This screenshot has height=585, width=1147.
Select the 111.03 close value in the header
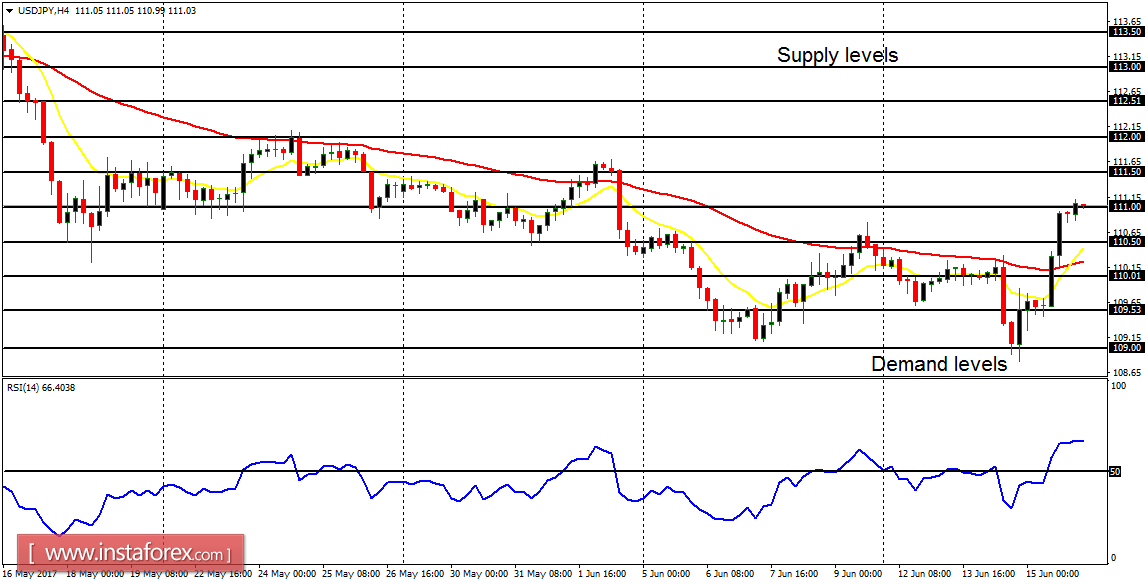(x=183, y=11)
